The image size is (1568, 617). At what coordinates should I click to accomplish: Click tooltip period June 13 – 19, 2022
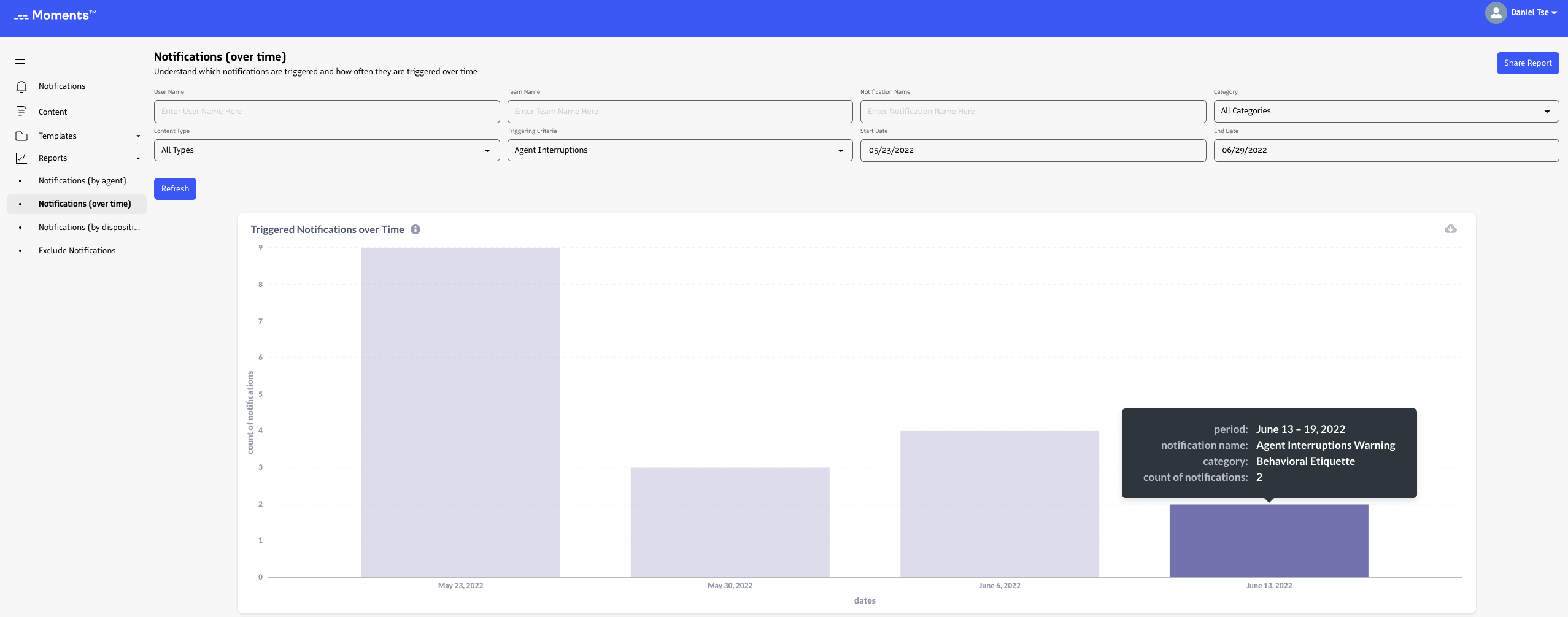pos(1300,429)
